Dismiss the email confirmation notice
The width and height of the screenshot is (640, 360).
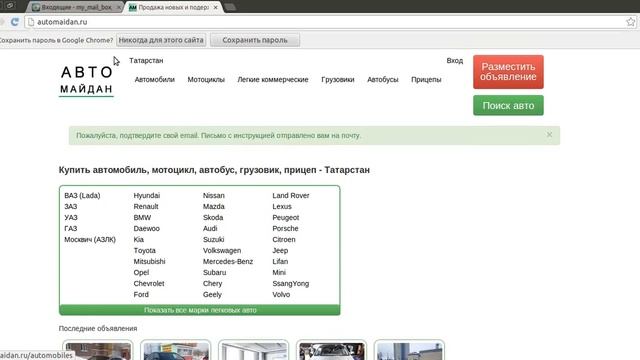549,134
